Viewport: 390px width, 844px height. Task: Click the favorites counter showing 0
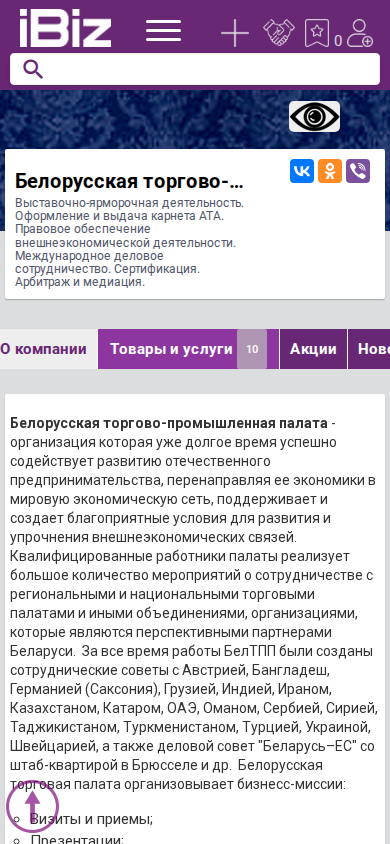338,41
